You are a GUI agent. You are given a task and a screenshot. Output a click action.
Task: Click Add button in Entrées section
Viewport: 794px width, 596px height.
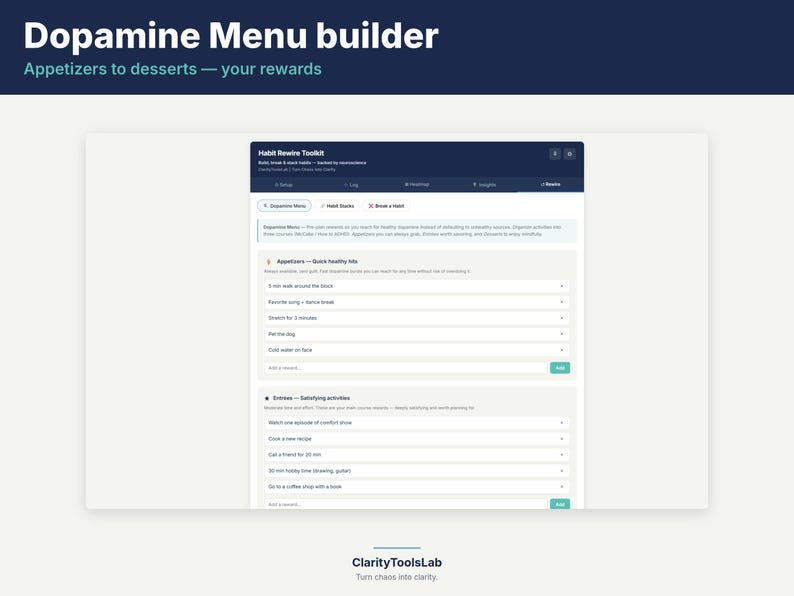[x=560, y=504]
